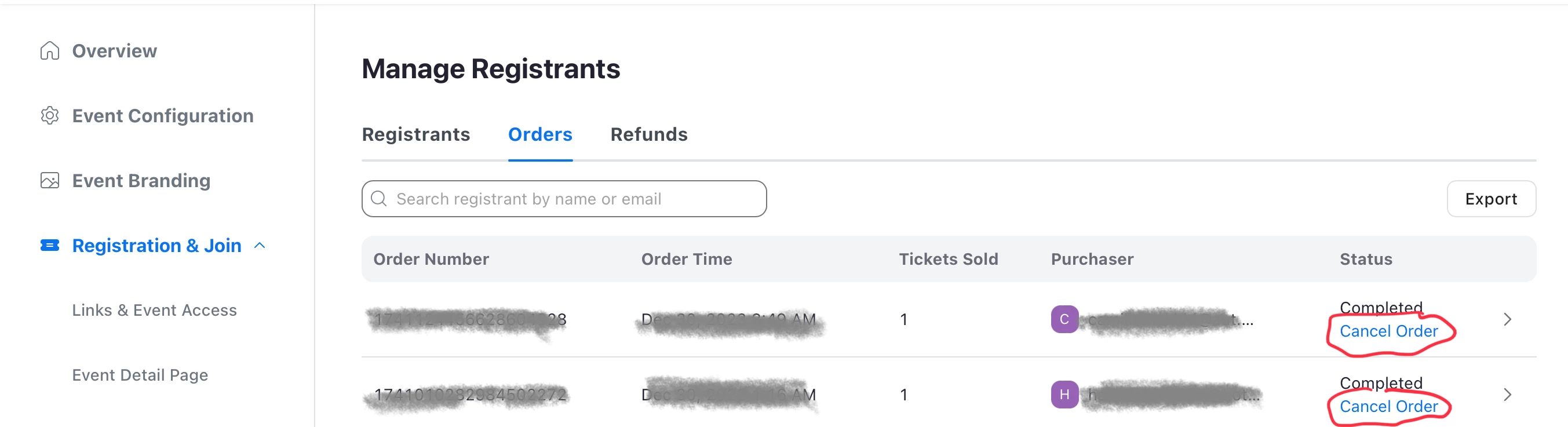This screenshot has height=427, width=1568.
Task: Cancel the first completed order
Action: point(1388,331)
